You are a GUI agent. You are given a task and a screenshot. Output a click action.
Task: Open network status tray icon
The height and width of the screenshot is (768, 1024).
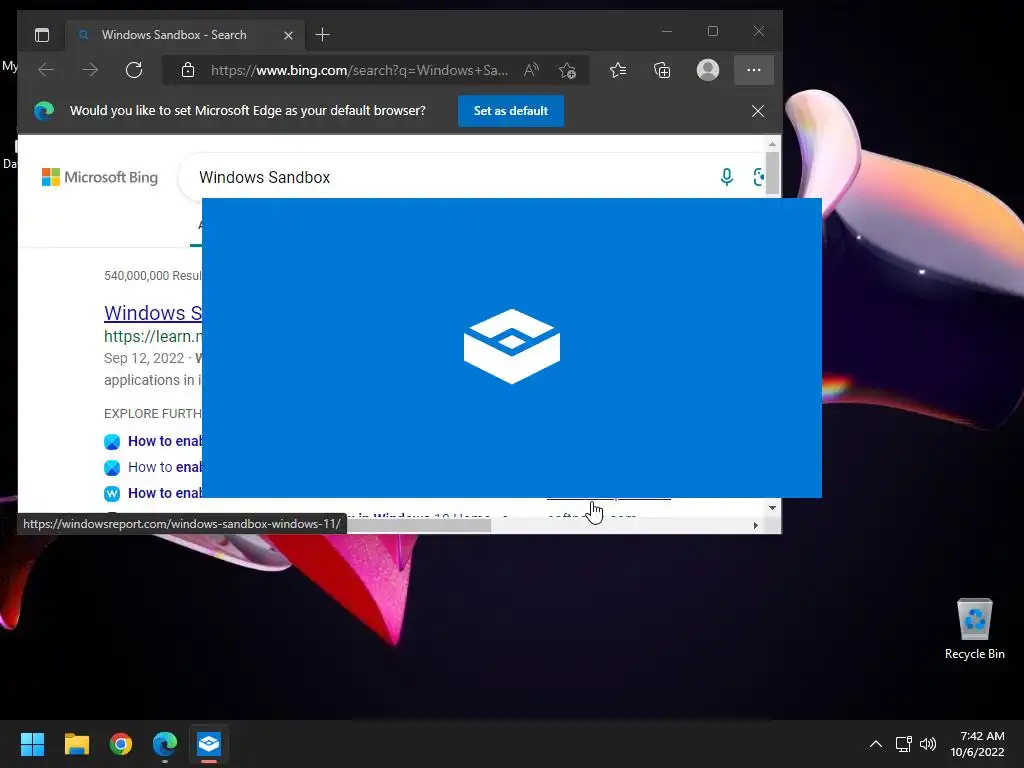(x=904, y=744)
